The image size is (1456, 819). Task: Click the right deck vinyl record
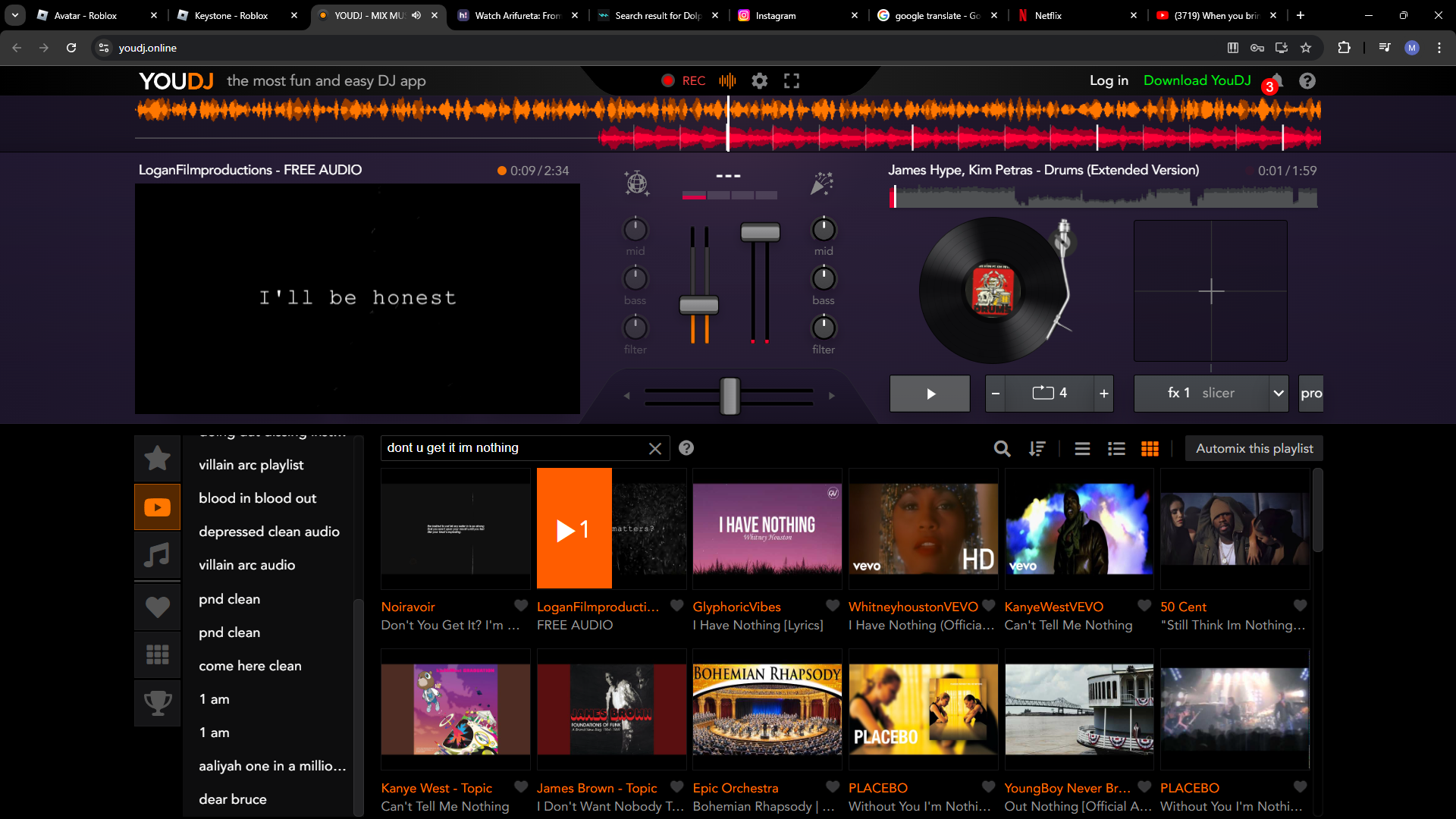993,290
